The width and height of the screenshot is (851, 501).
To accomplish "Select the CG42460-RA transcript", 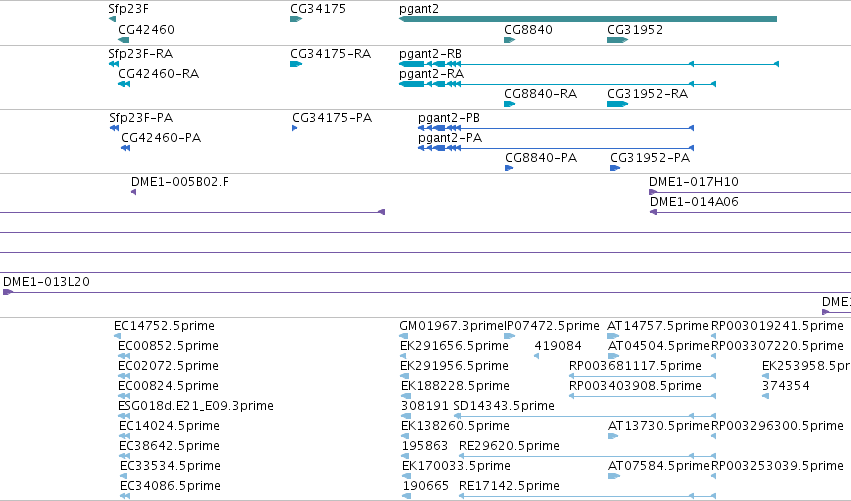I will pyautogui.click(x=158, y=74).
